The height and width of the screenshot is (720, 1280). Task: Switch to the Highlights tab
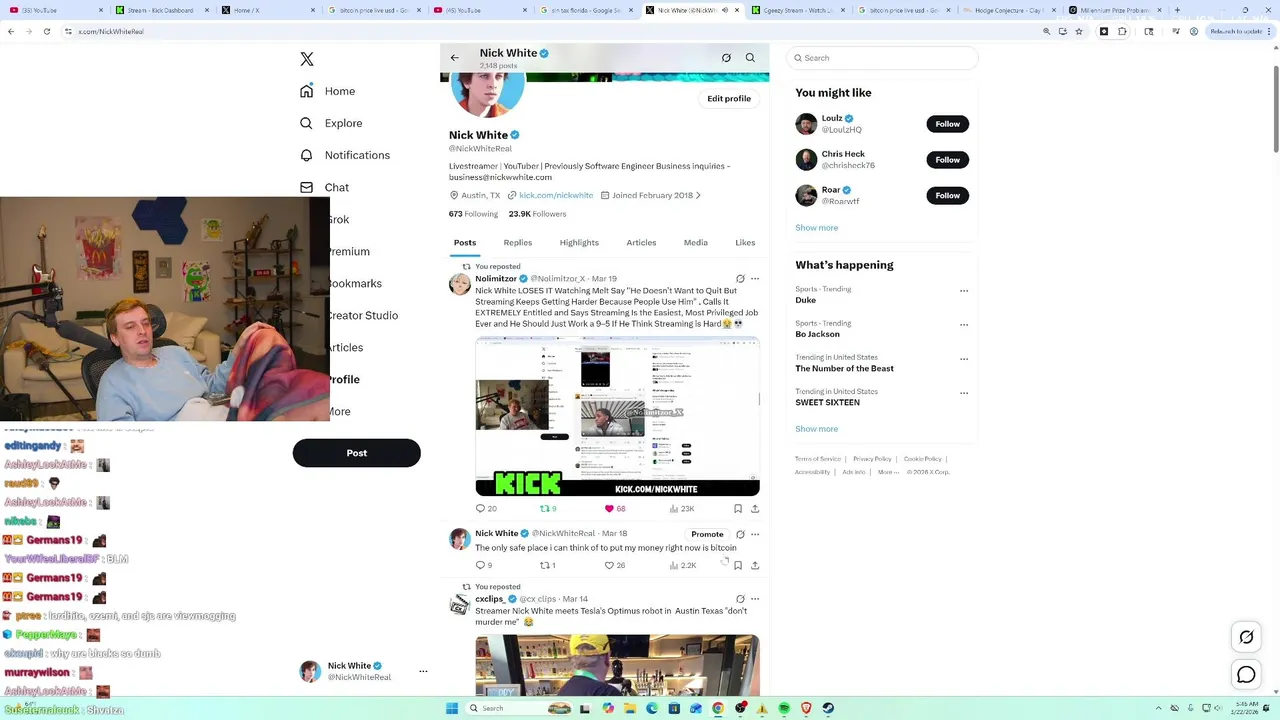point(579,242)
